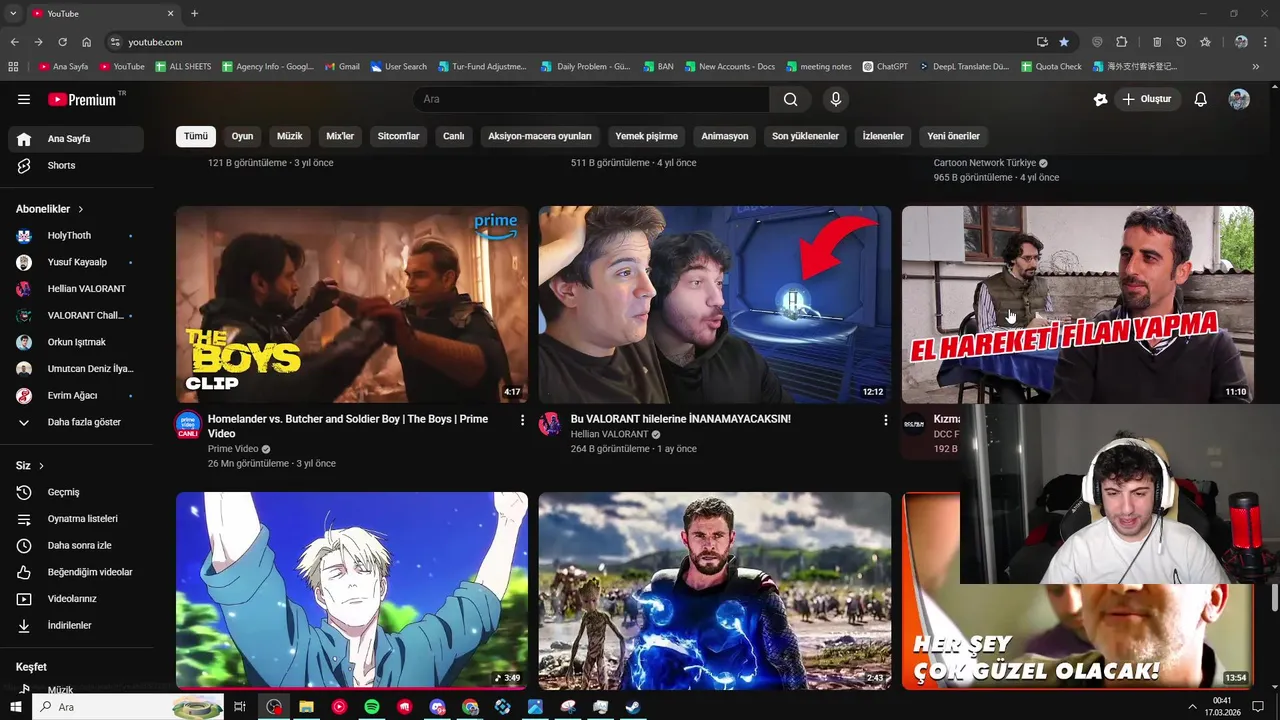Open HolyThoth channel subscription
Screen dimensions: 1280x720
click(x=76, y=235)
